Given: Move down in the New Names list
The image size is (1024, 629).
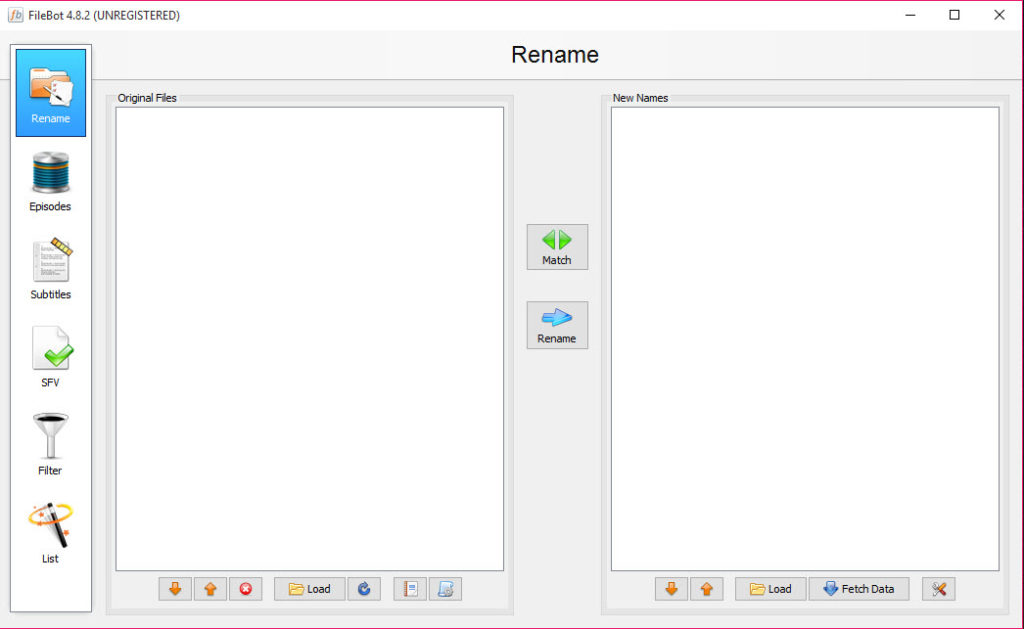Looking at the screenshot, I should click(x=671, y=589).
